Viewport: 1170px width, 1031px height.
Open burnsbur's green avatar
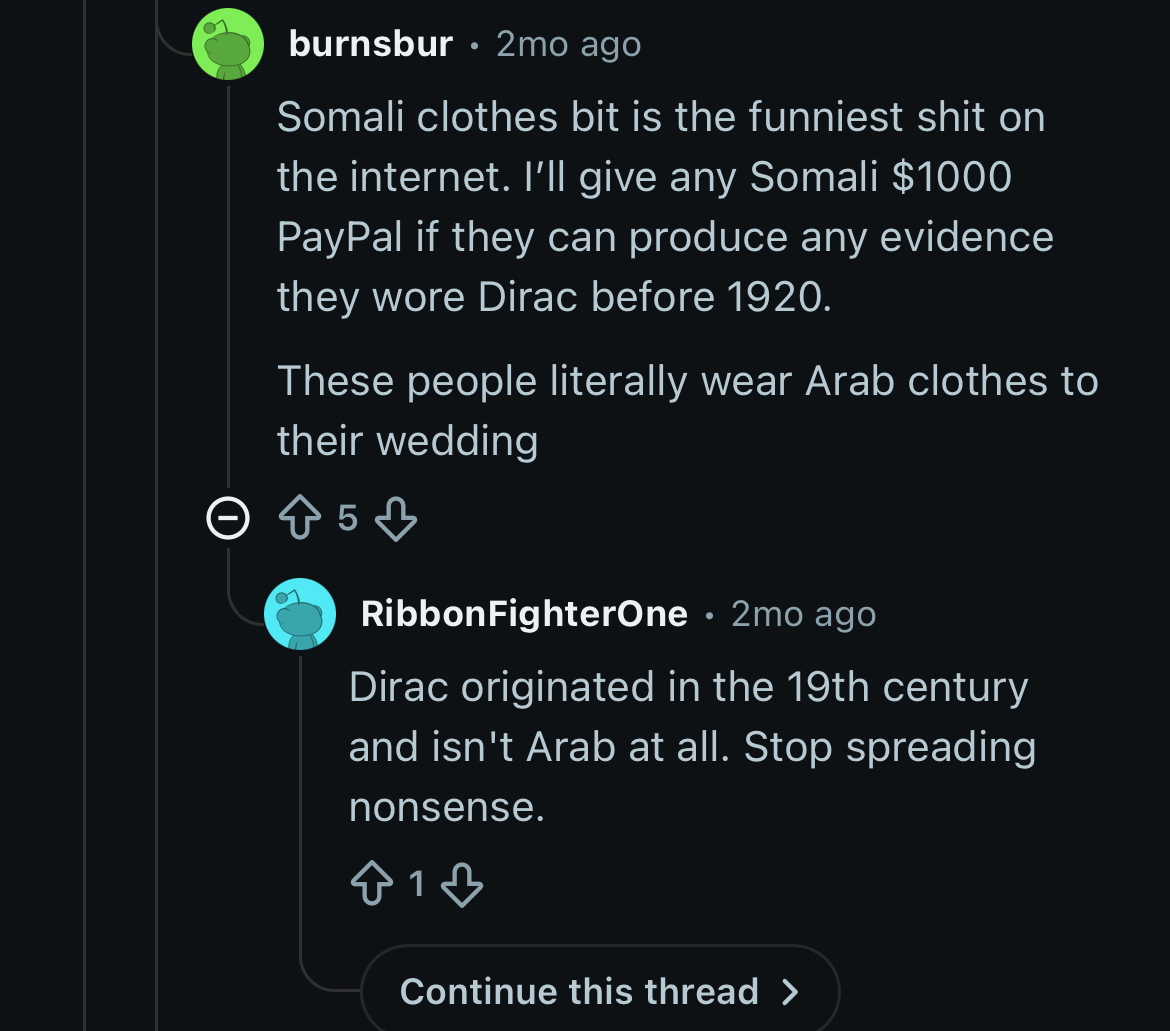[x=228, y=44]
